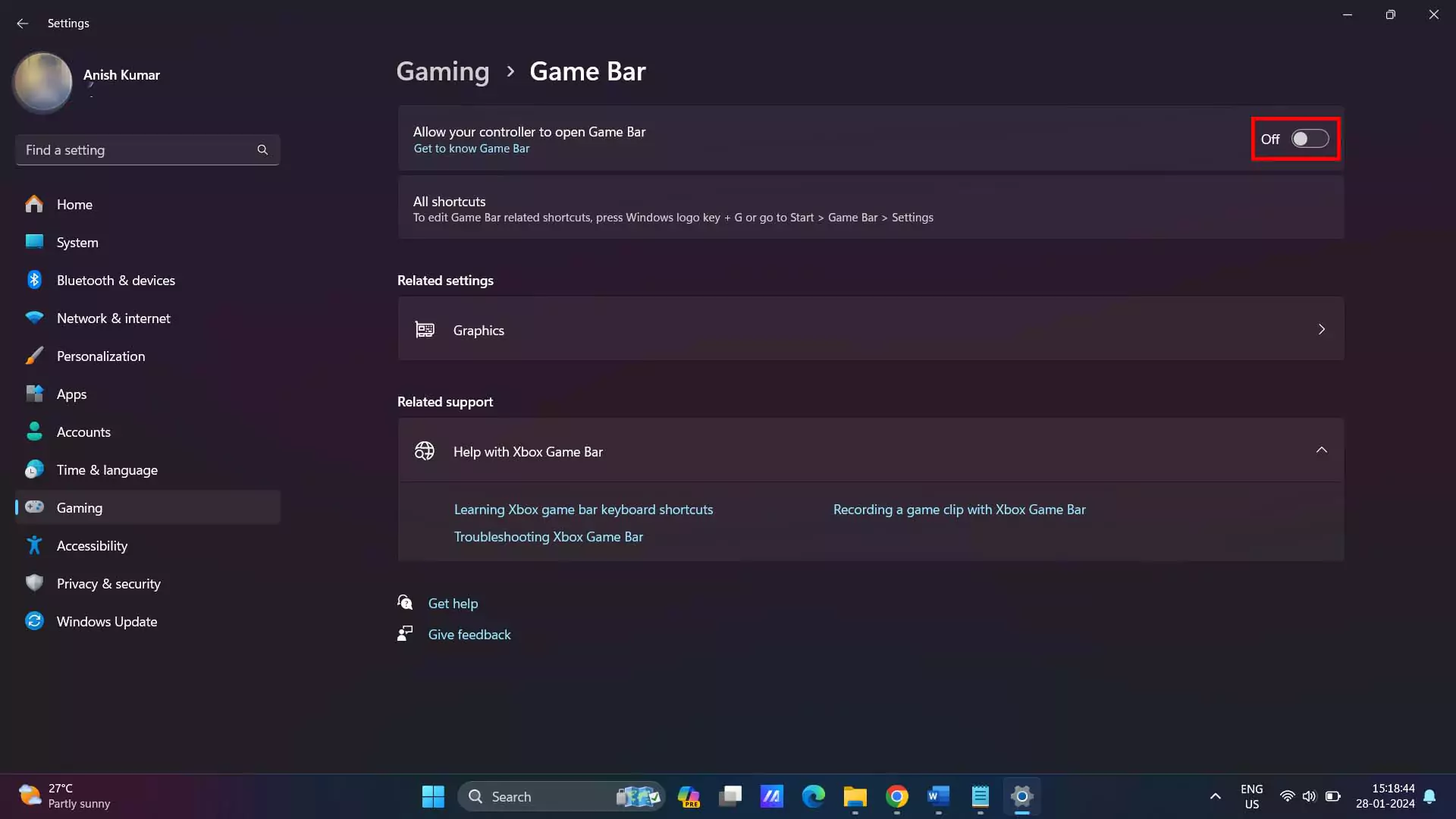Click the globe icon beside Help with Xbox
The height and width of the screenshot is (819, 1456).
coord(425,450)
